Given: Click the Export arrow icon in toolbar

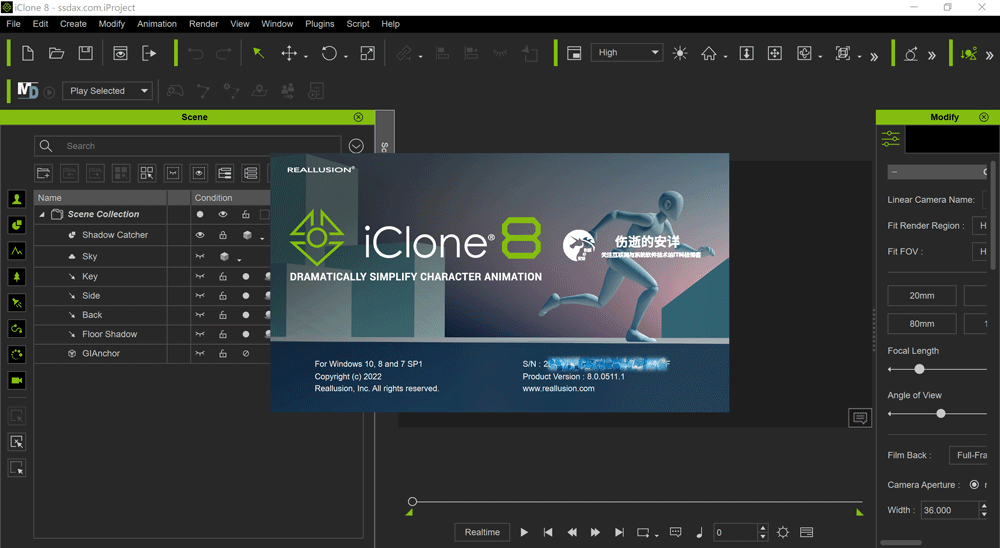Looking at the screenshot, I should [149, 53].
